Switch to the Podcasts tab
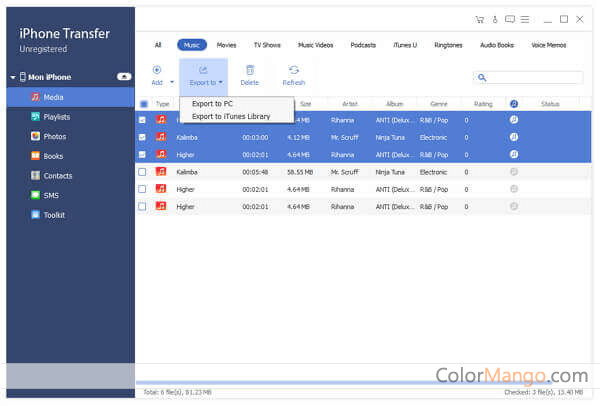The image size is (600, 406). (x=363, y=45)
